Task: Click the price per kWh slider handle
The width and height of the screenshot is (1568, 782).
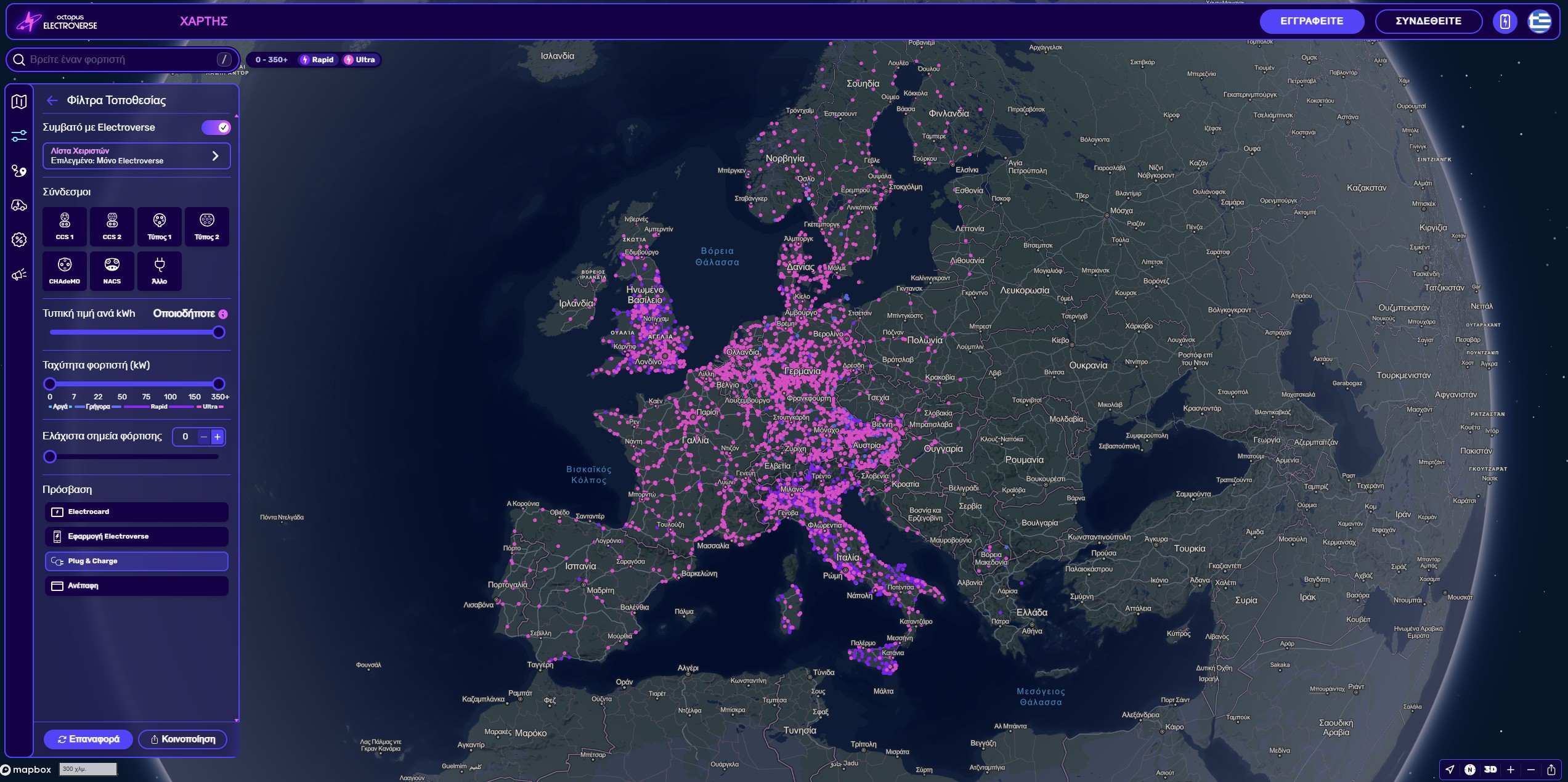Action: pyautogui.click(x=218, y=333)
